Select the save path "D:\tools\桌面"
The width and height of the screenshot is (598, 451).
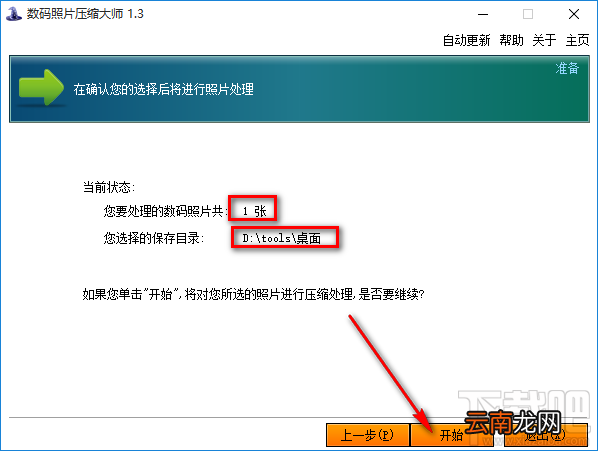pos(281,238)
